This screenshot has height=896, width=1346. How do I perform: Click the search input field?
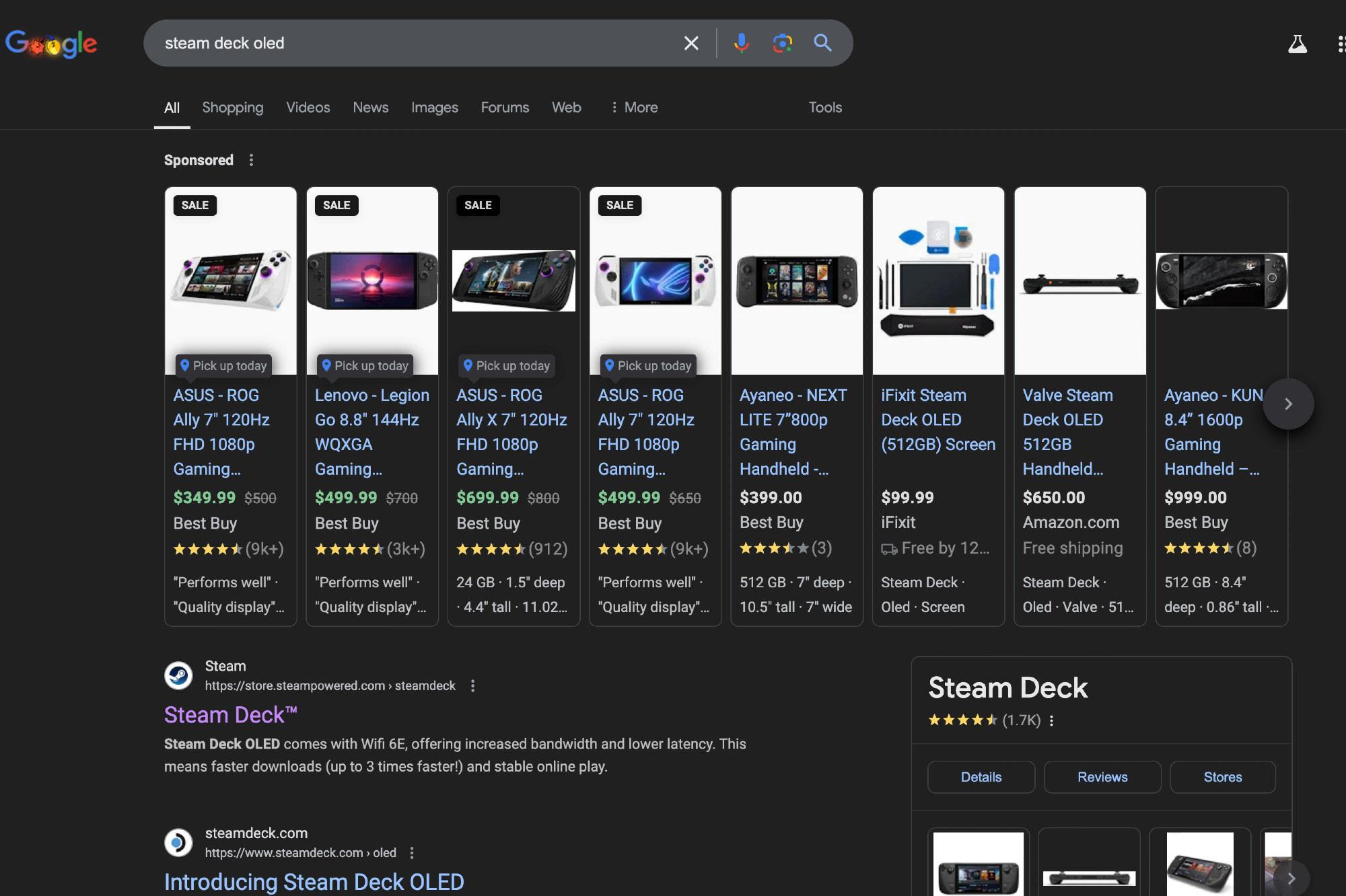[x=417, y=43]
